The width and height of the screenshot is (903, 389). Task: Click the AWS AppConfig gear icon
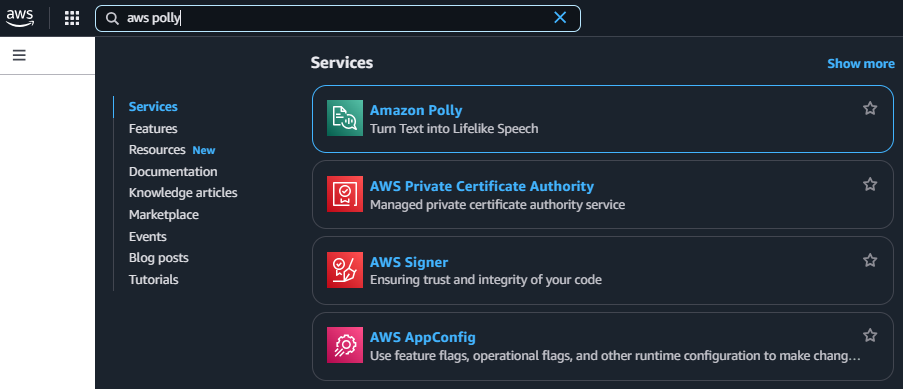coord(345,345)
